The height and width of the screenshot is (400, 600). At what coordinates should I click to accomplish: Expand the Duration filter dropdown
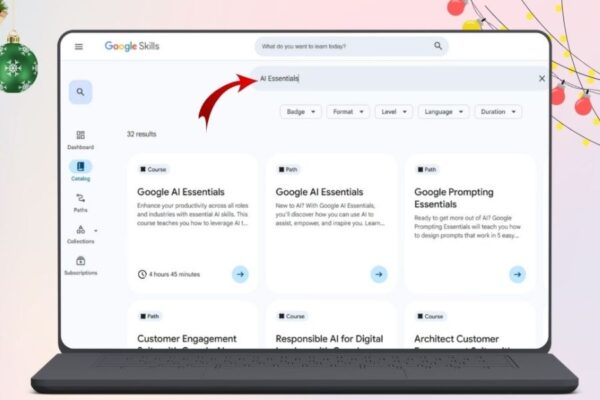[498, 112]
